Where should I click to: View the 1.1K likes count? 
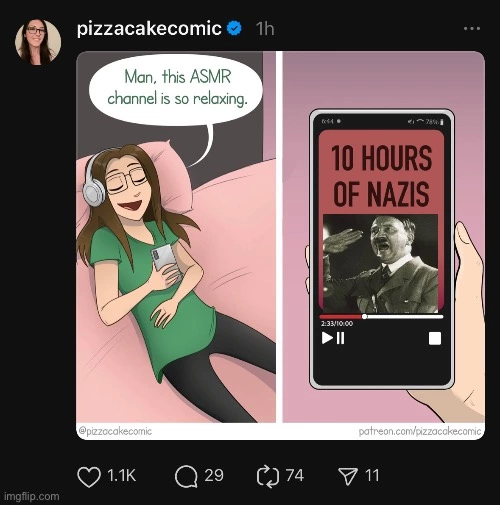[x=121, y=475]
